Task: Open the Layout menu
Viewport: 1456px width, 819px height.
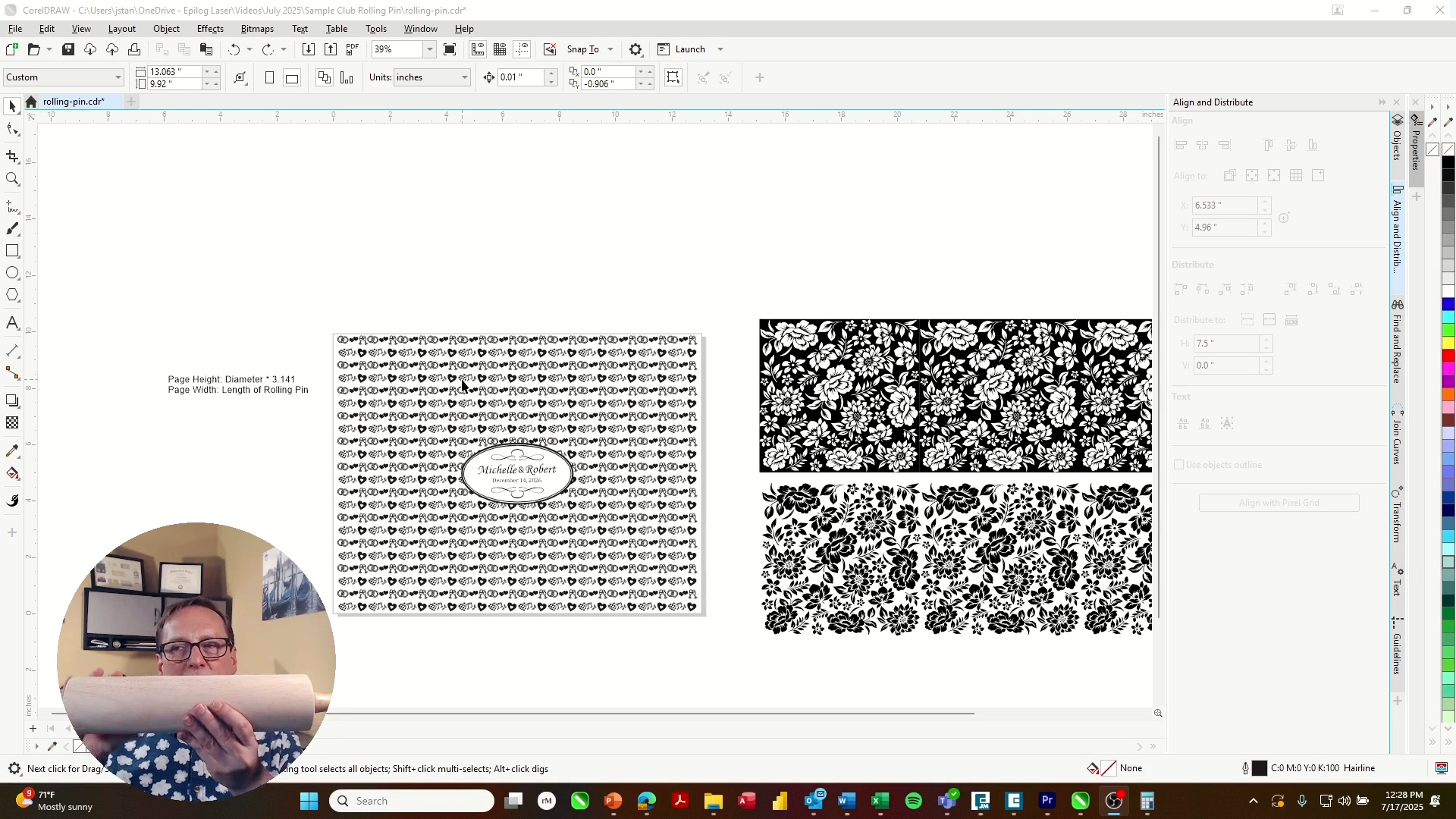Action: point(121,29)
